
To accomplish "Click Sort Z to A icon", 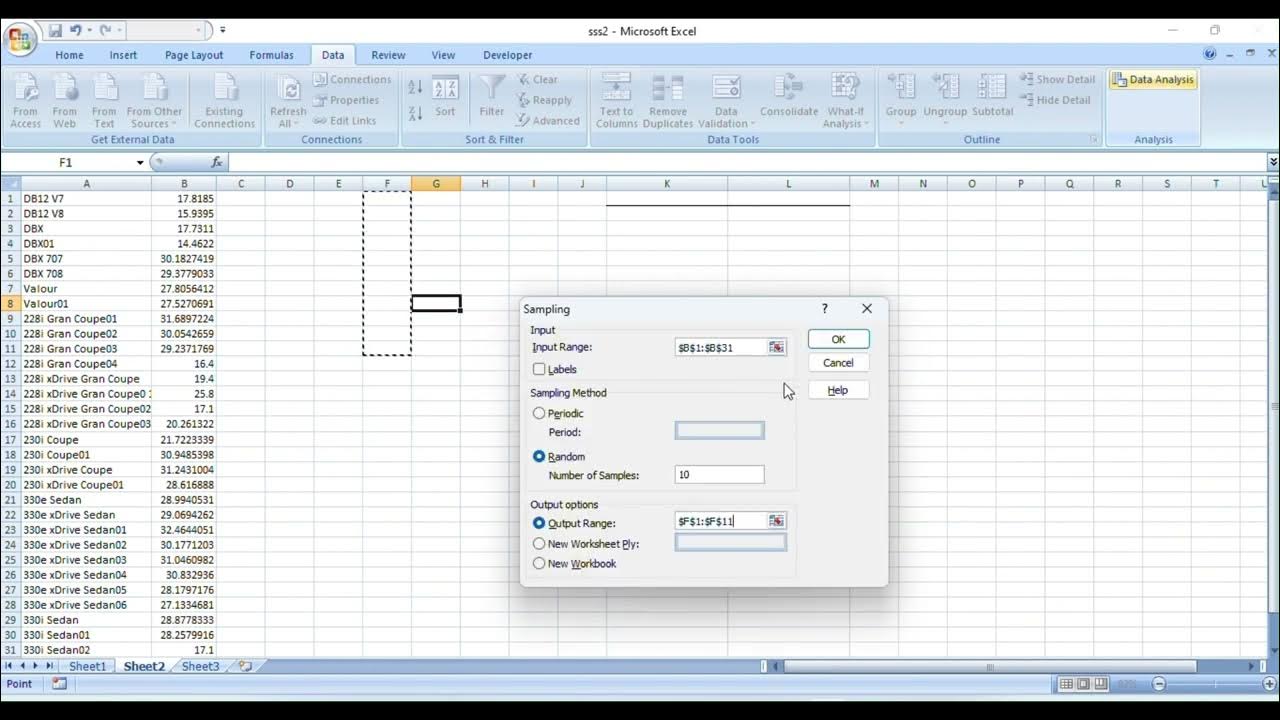I will tap(416, 112).
